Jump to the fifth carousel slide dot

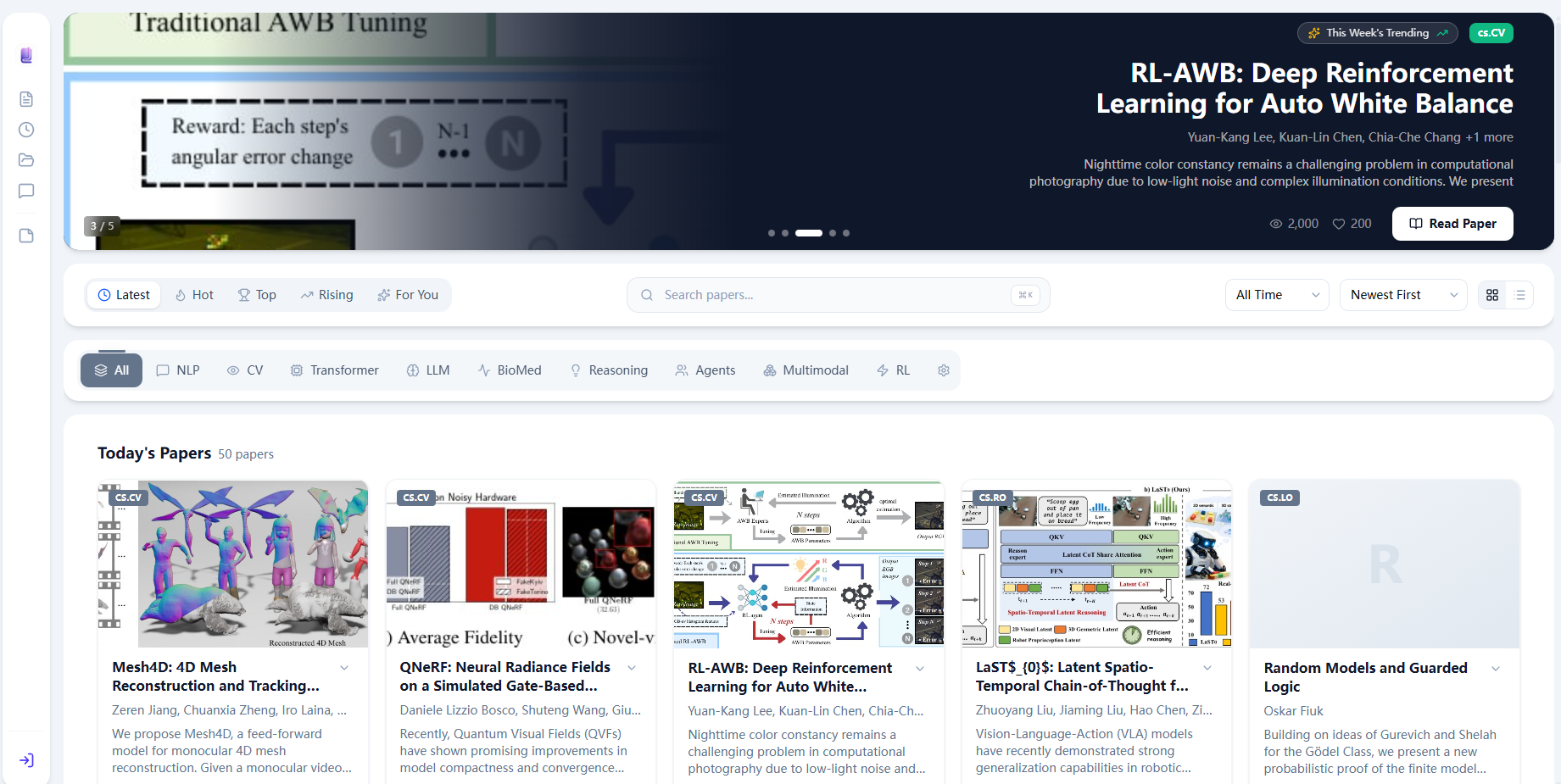(x=846, y=233)
